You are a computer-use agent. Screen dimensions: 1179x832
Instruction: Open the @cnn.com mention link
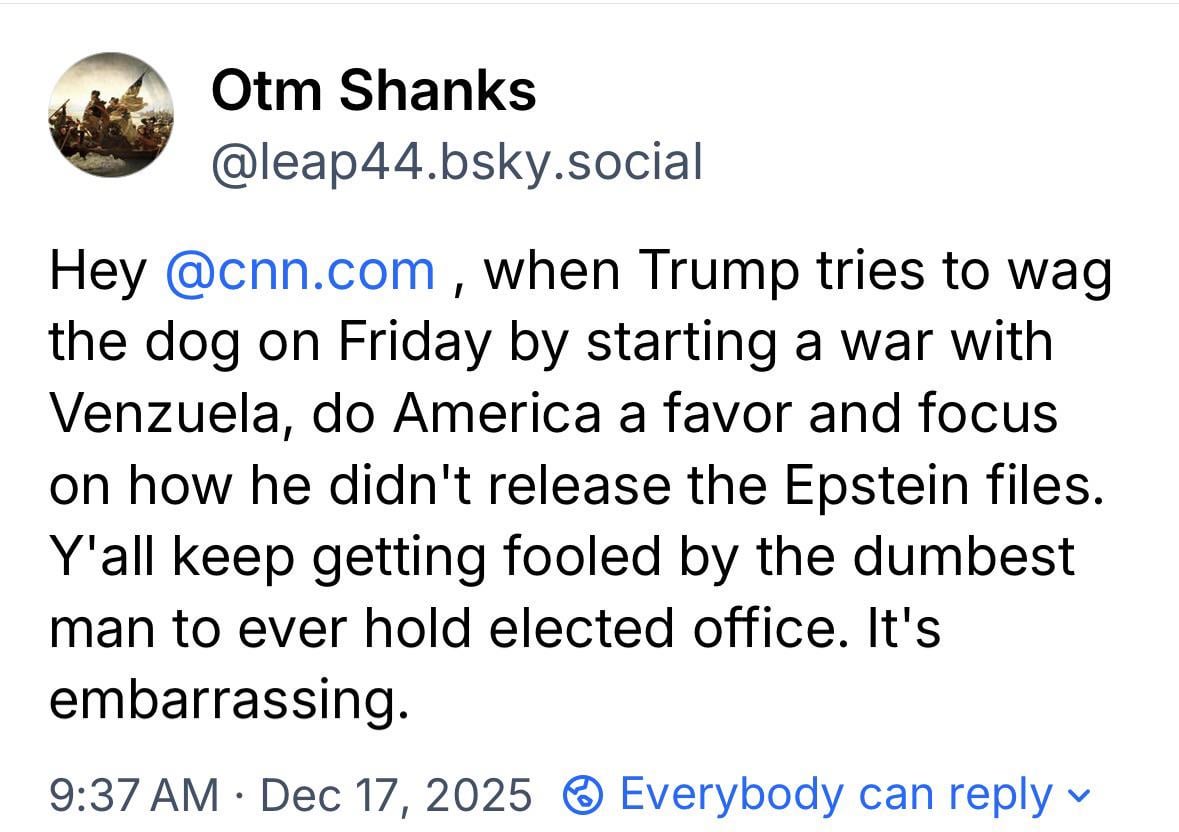300,270
